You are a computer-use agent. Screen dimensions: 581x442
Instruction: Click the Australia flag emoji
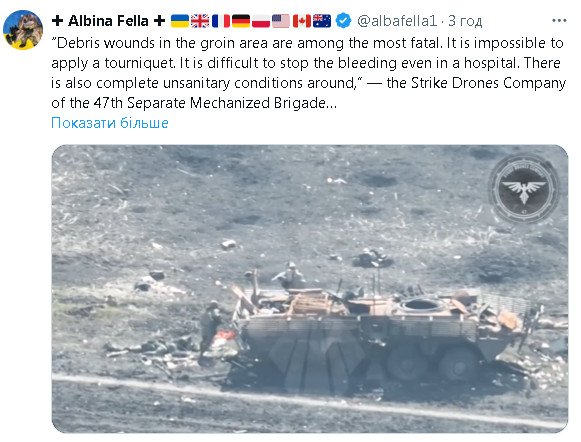322,21
